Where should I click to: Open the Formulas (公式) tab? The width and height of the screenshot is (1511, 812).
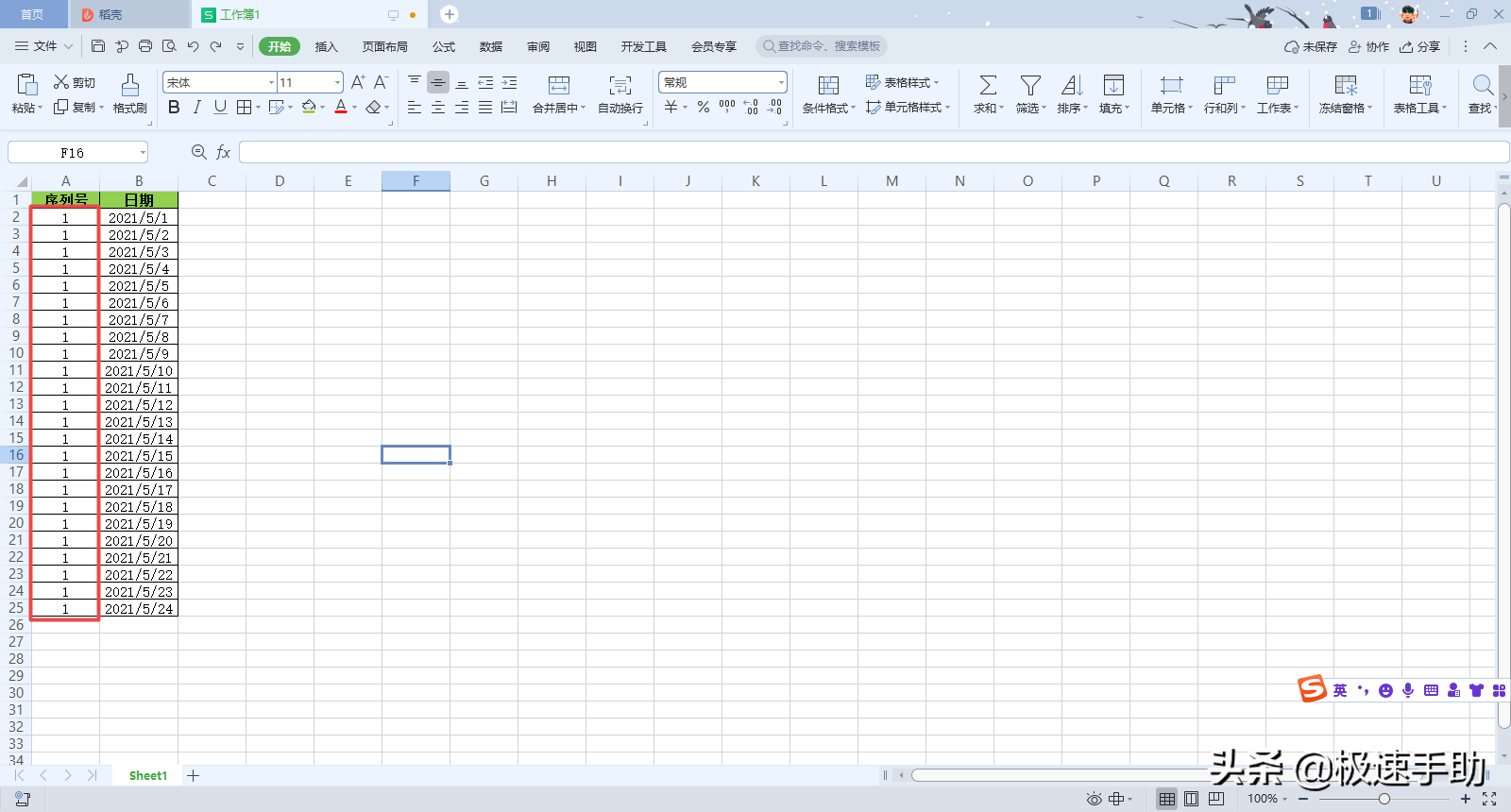pos(443,46)
